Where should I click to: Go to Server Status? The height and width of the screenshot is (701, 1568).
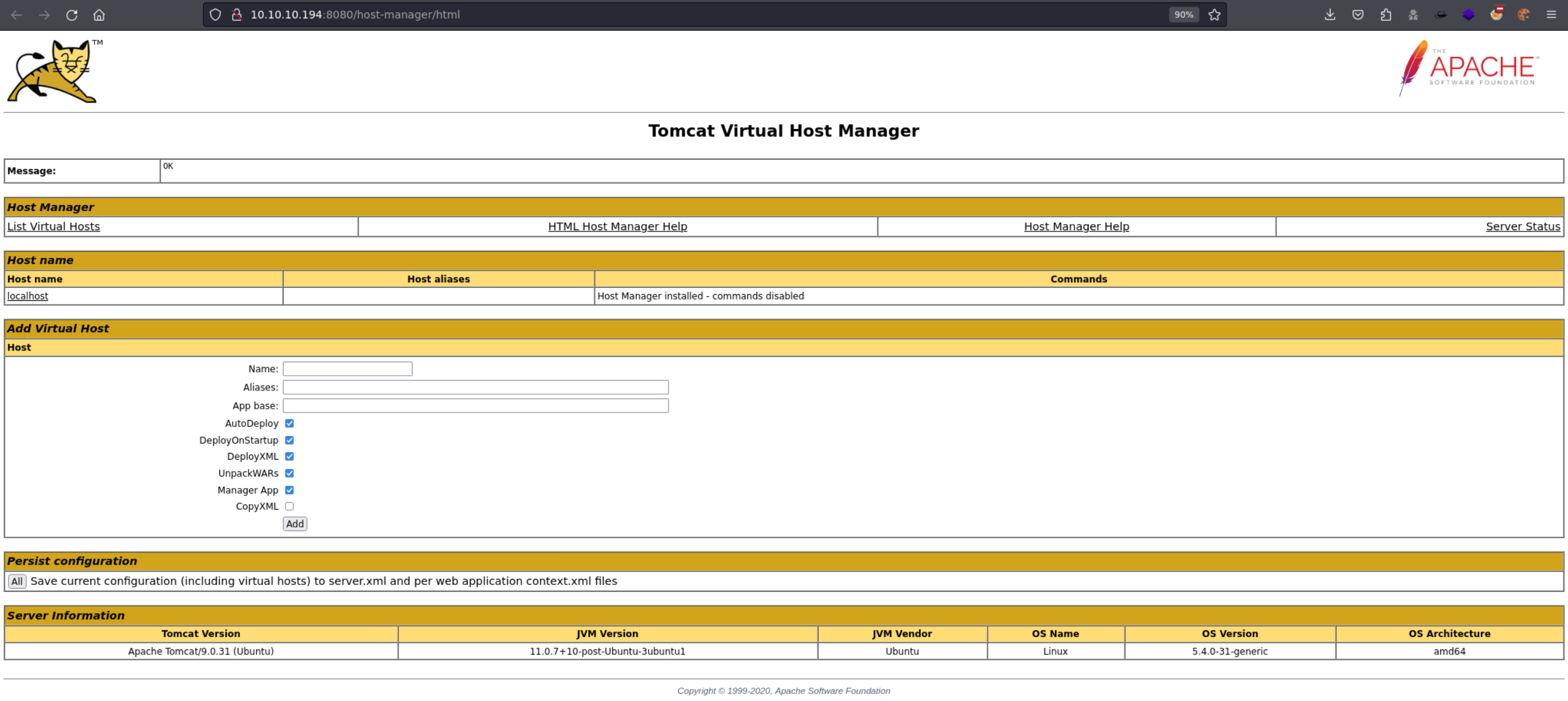pyautogui.click(x=1523, y=227)
